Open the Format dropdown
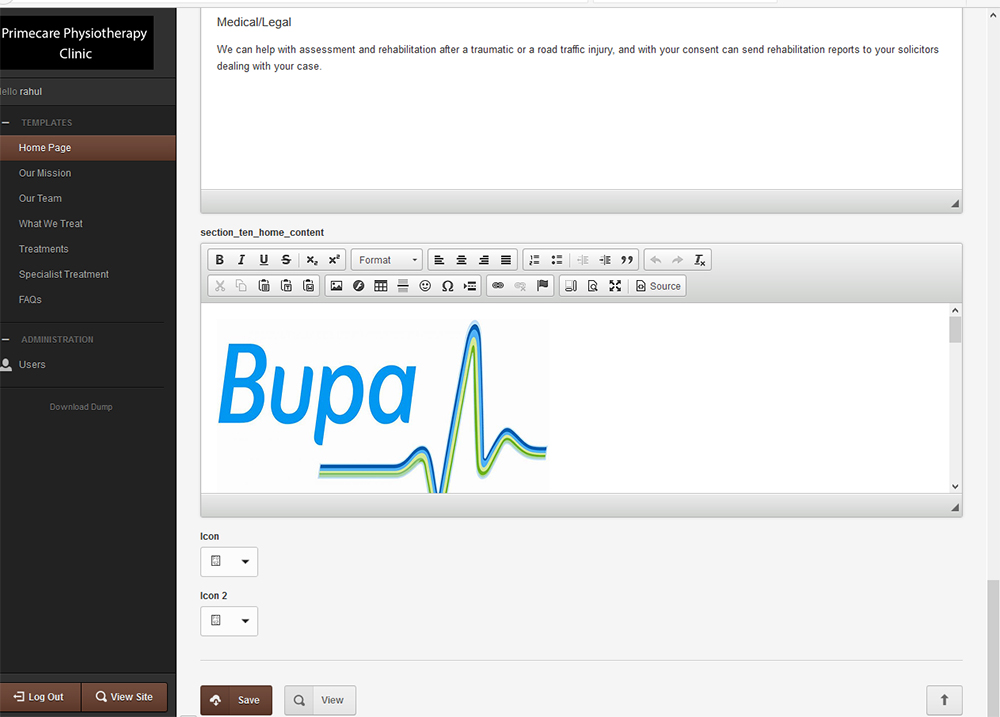 386,260
